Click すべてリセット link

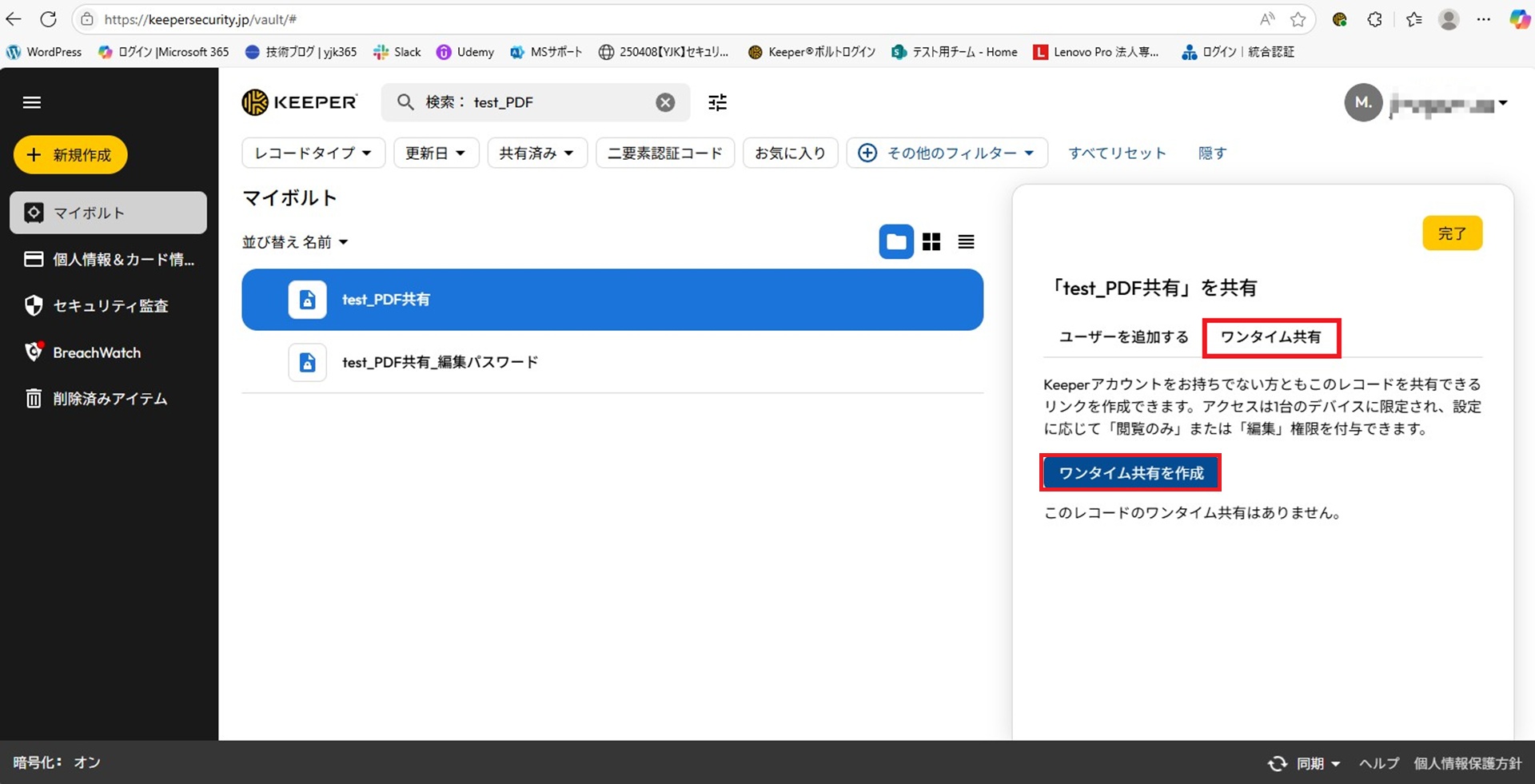1117,153
